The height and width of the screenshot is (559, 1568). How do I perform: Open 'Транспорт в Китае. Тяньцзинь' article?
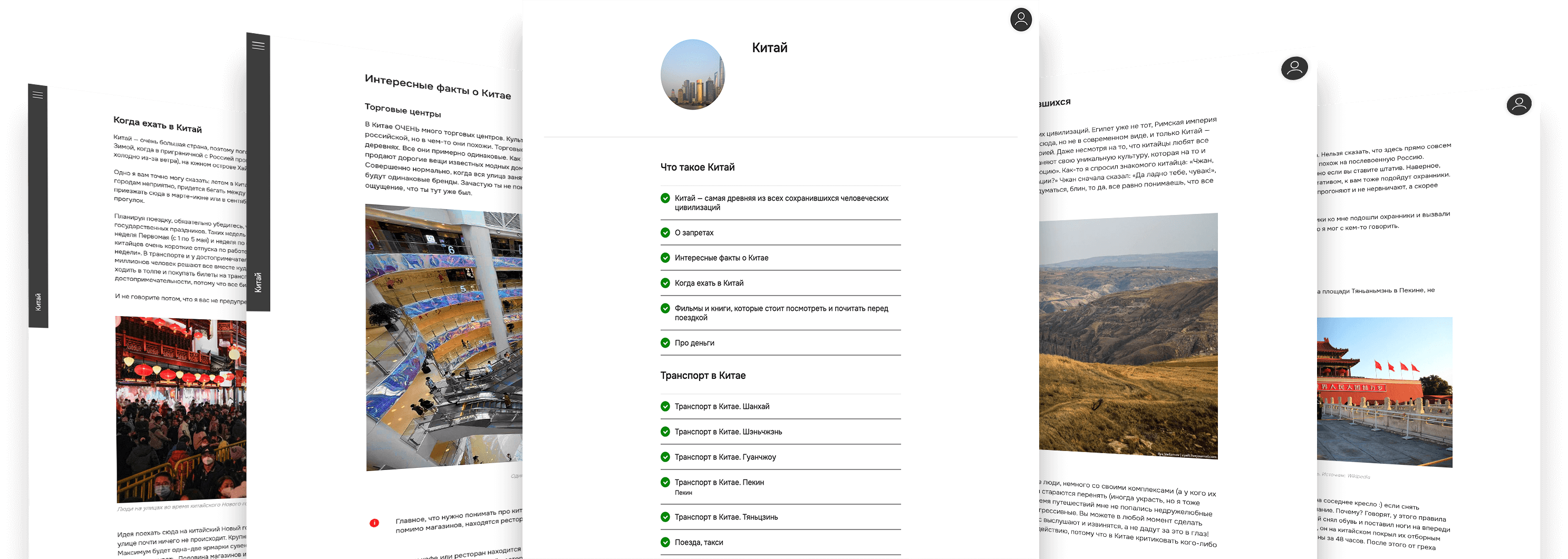click(726, 517)
